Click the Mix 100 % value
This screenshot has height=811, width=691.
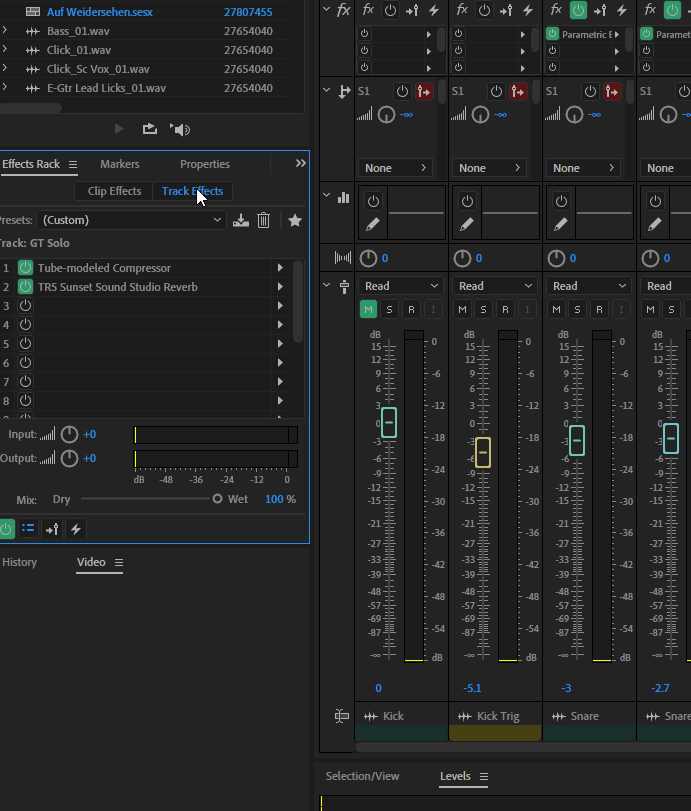coord(280,499)
